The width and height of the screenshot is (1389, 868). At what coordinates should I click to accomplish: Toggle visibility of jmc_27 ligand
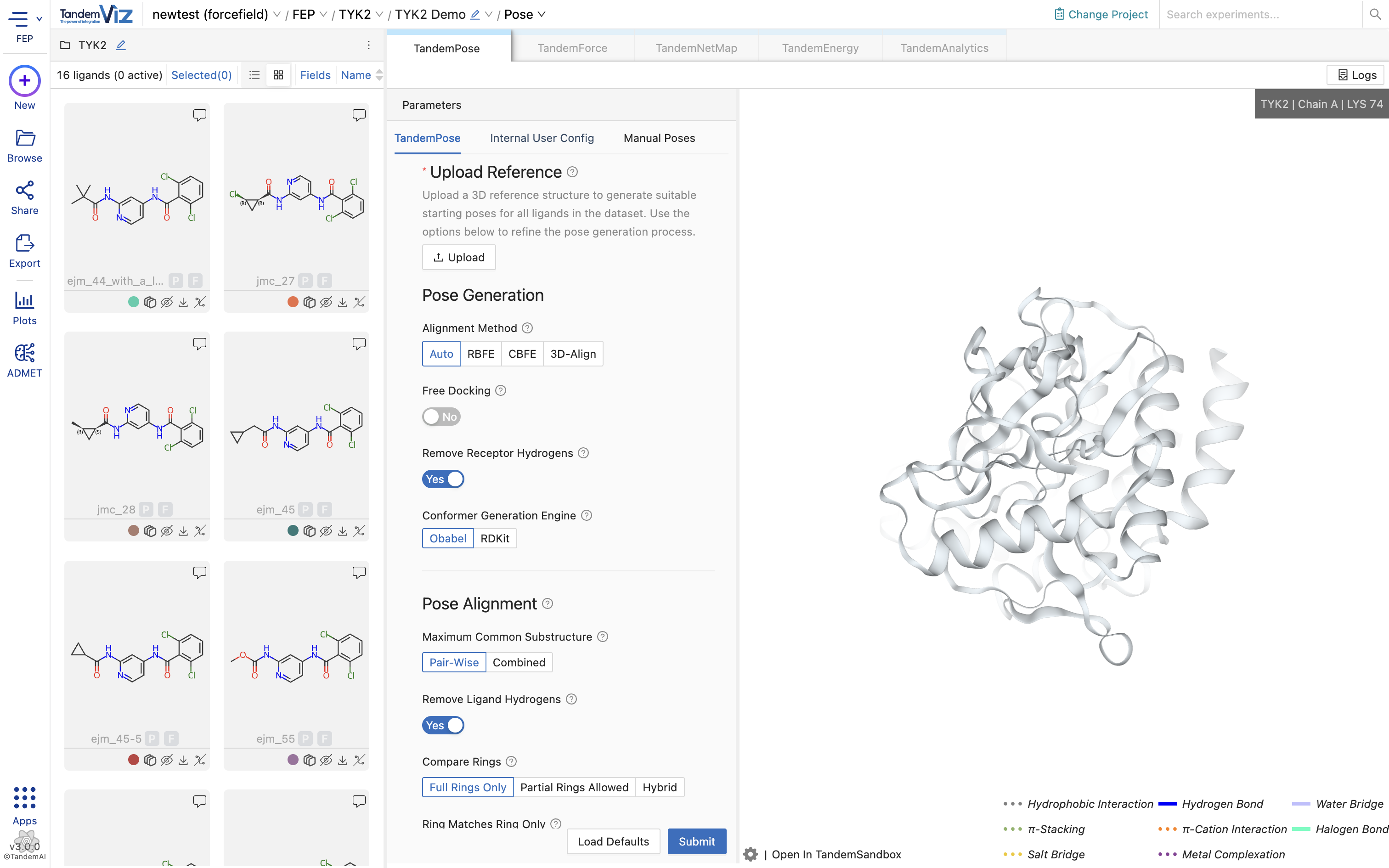point(326,303)
